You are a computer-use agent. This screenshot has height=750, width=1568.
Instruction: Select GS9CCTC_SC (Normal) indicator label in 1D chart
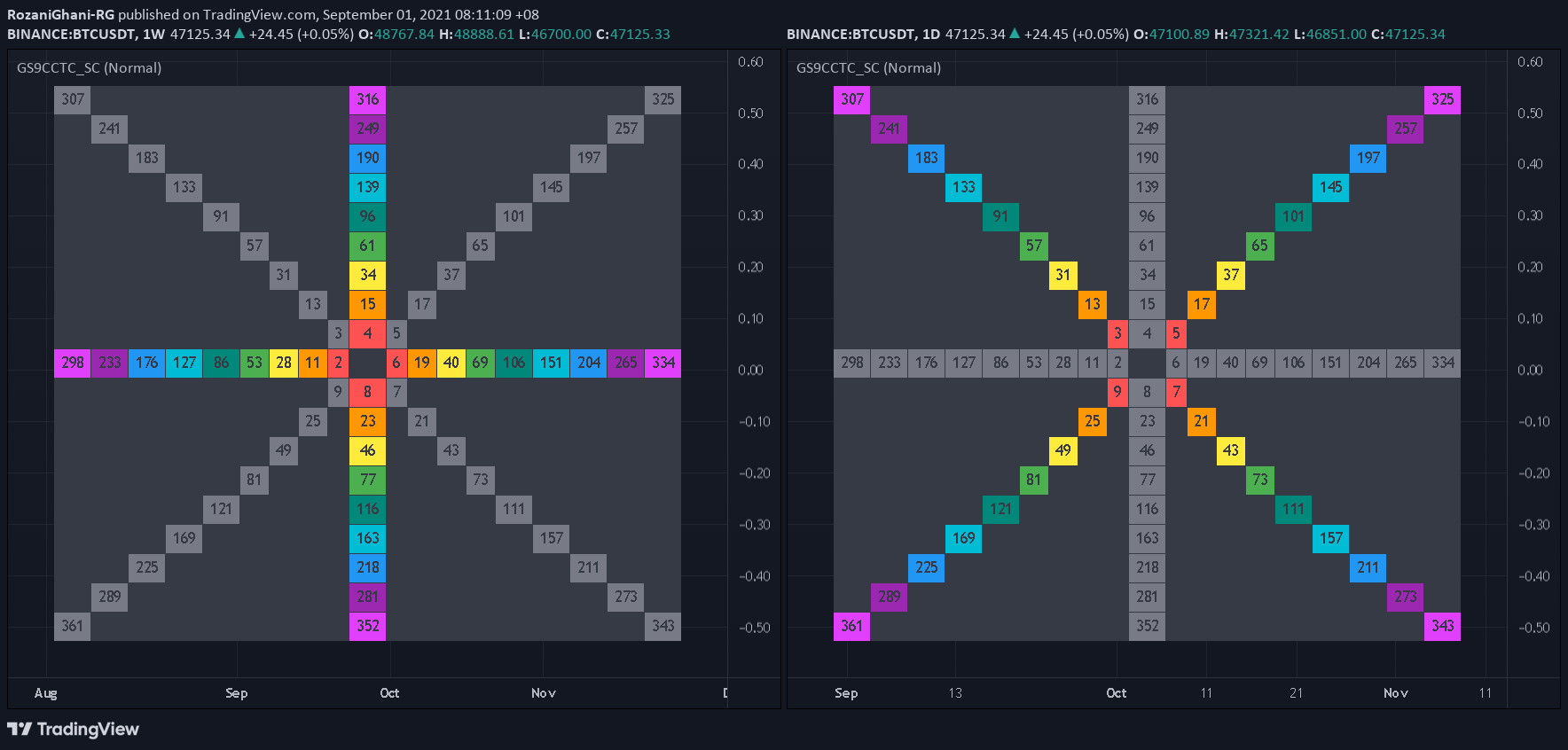(x=868, y=67)
